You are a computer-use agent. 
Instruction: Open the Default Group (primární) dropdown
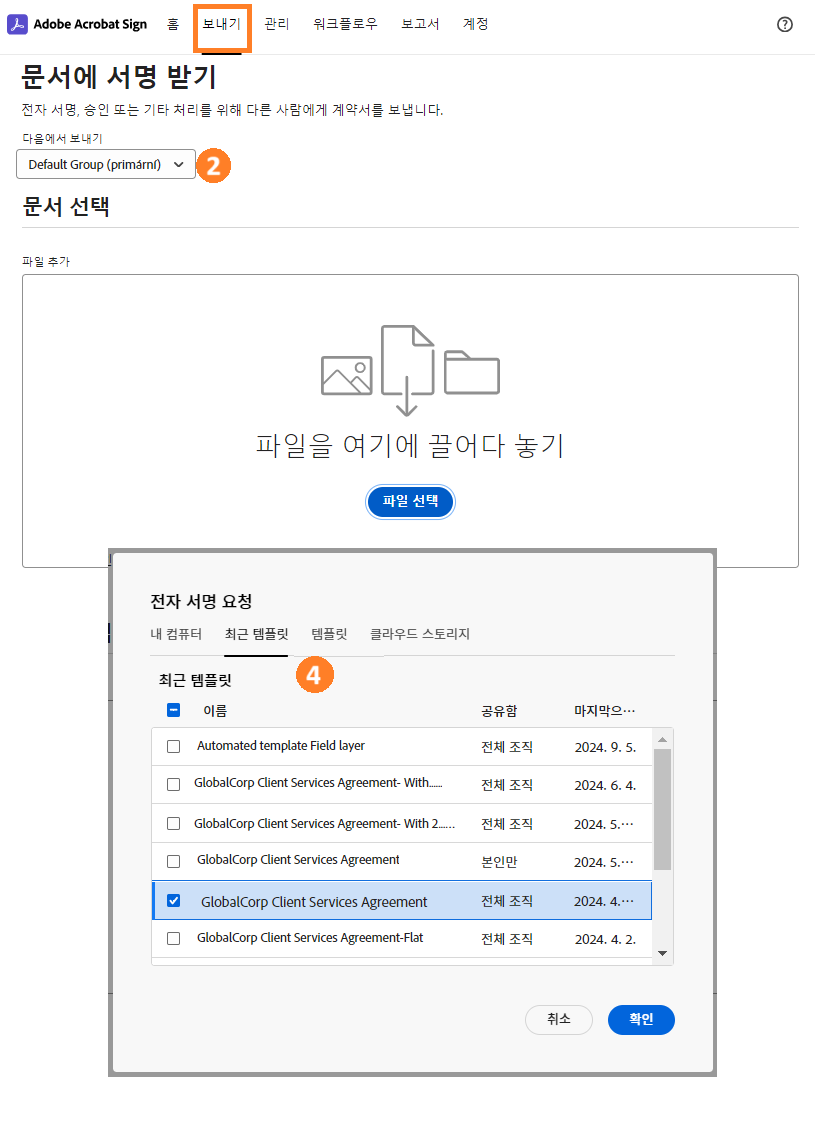(x=105, y=164)
